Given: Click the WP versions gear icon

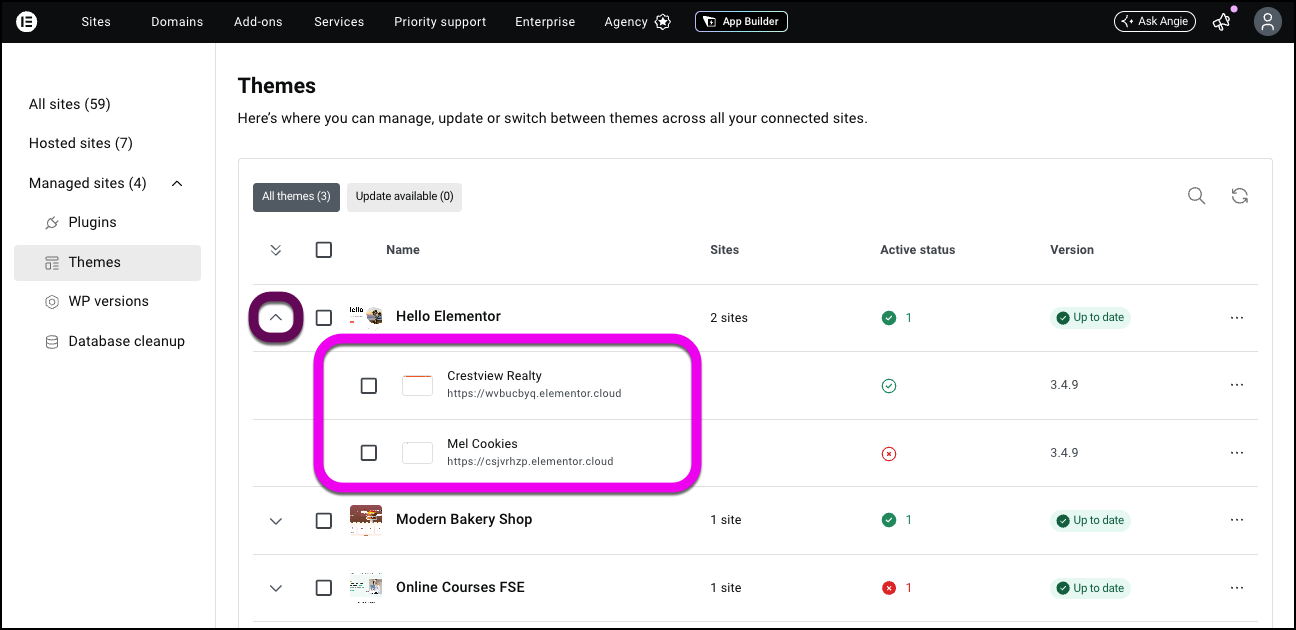Looking at the screenshot, I should click(52, 301).
